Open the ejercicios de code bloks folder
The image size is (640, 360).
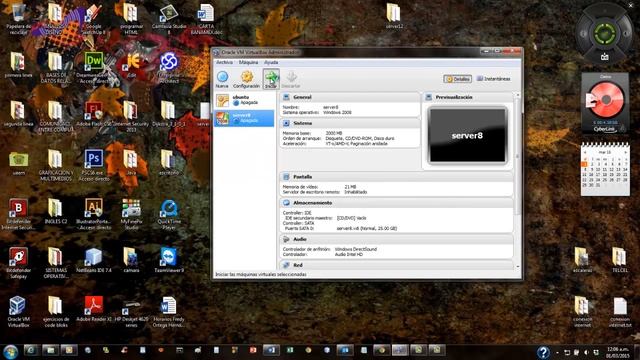pyautogui.click(x=56, y=312)
